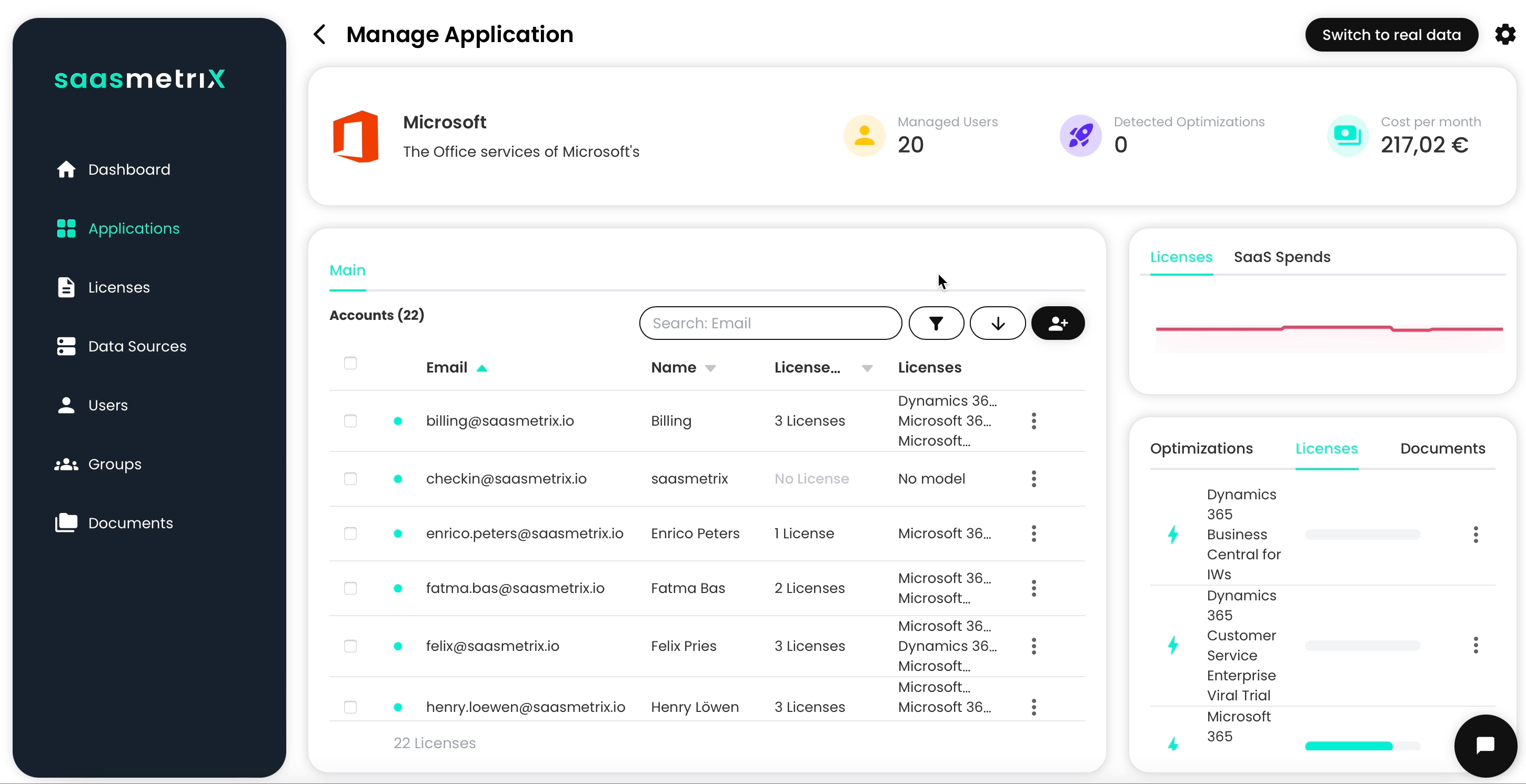Tick the select-all accounts header checkbox

click(x=350, y=363)
